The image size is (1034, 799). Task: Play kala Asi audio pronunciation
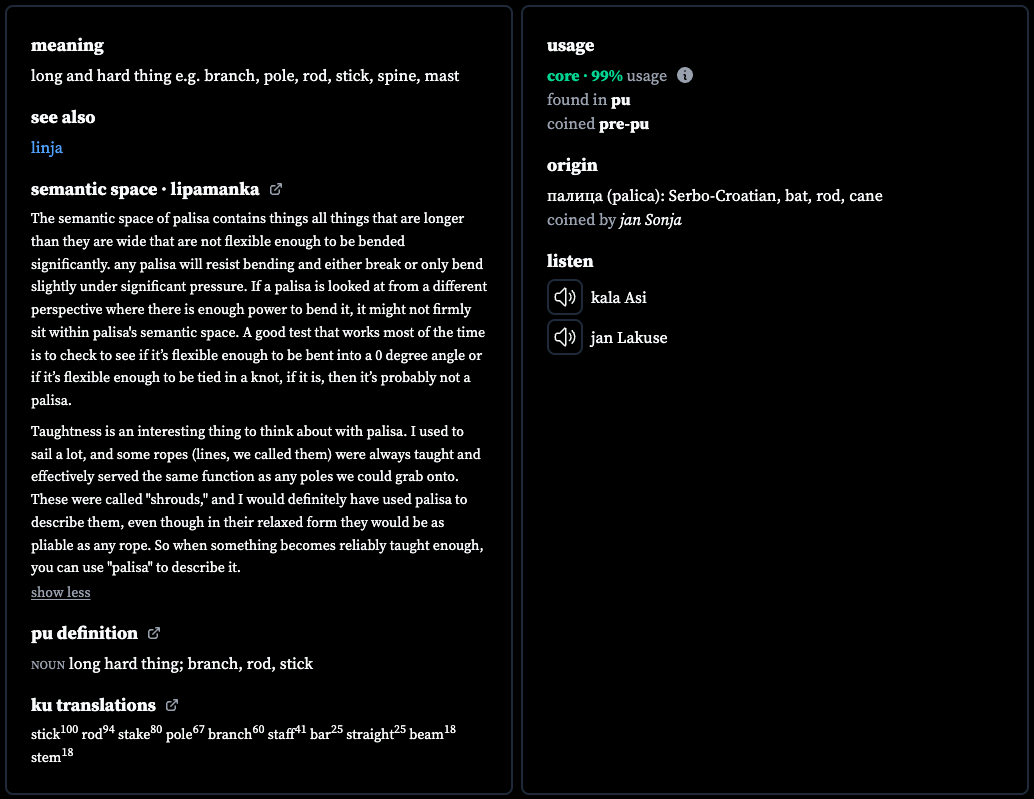coord(564,297)
